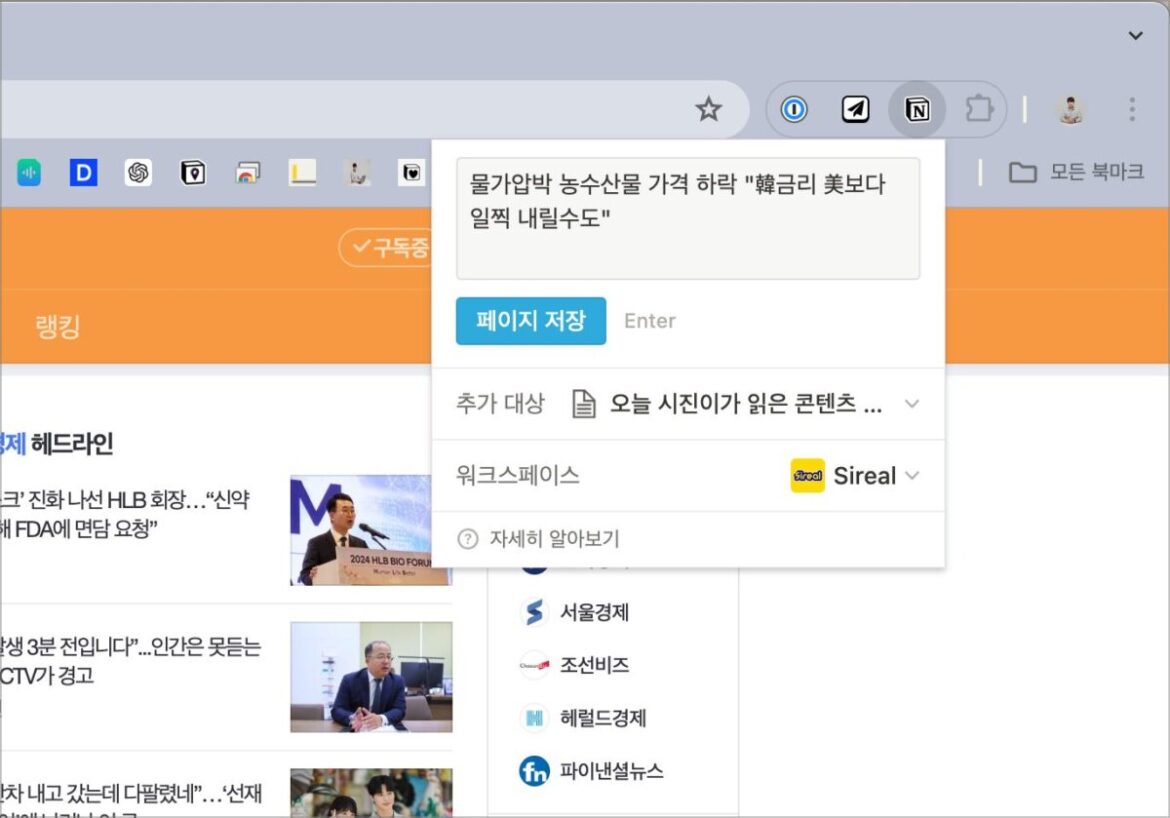Click the Notion Web Clipper extension icon
The height and width of the screenshot is (818, 1170).
916,110
